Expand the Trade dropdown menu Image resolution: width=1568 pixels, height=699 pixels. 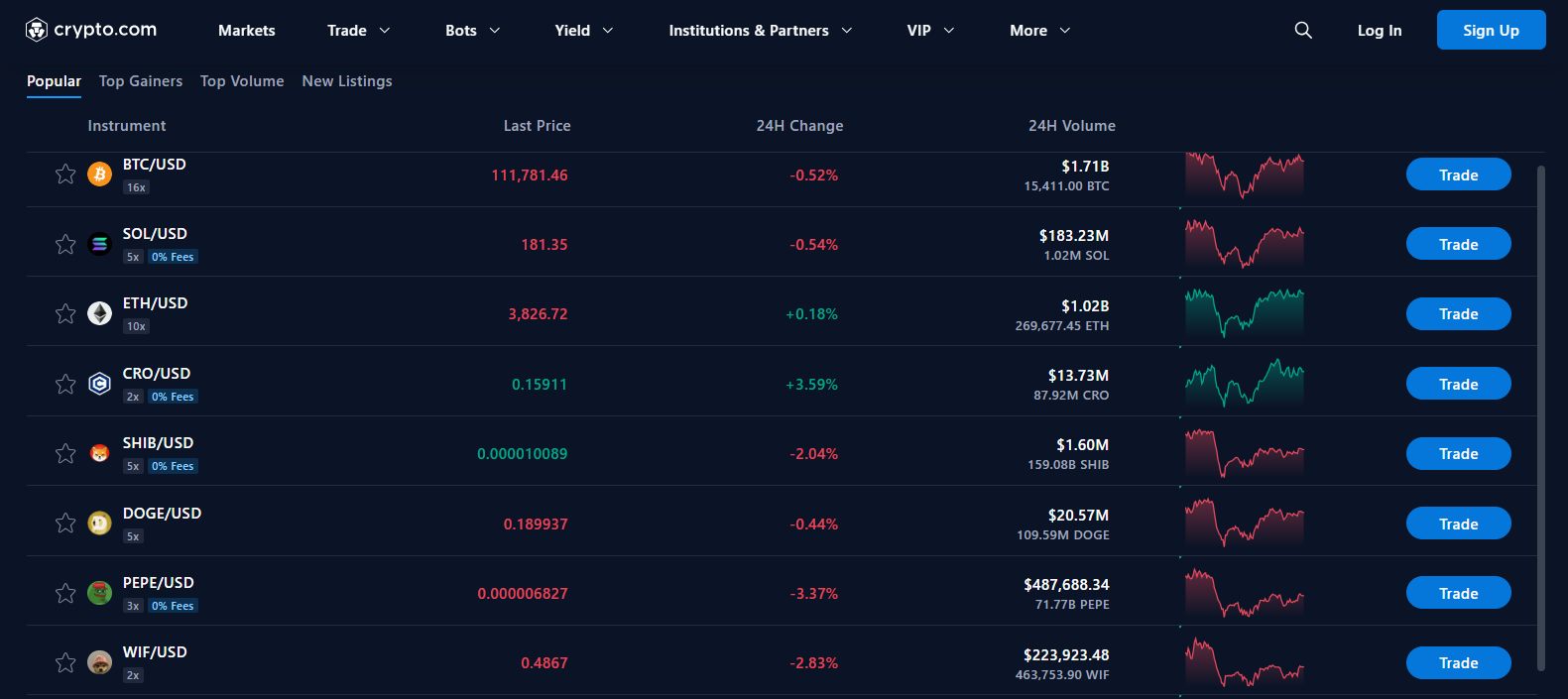358,31
